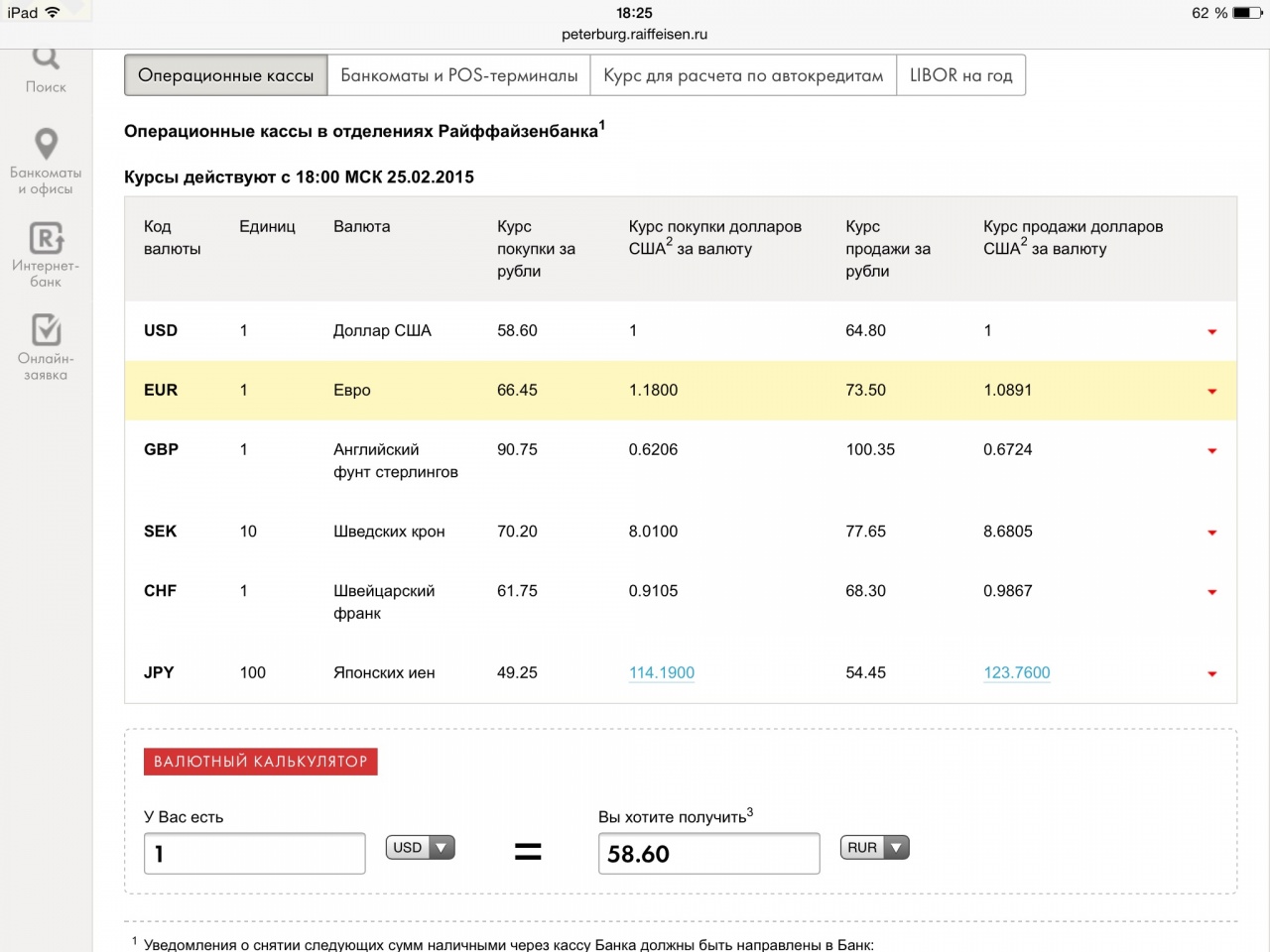Click the Код валюты column header
Viewport: 1270px width, 952px height.
tap(173, 238)
